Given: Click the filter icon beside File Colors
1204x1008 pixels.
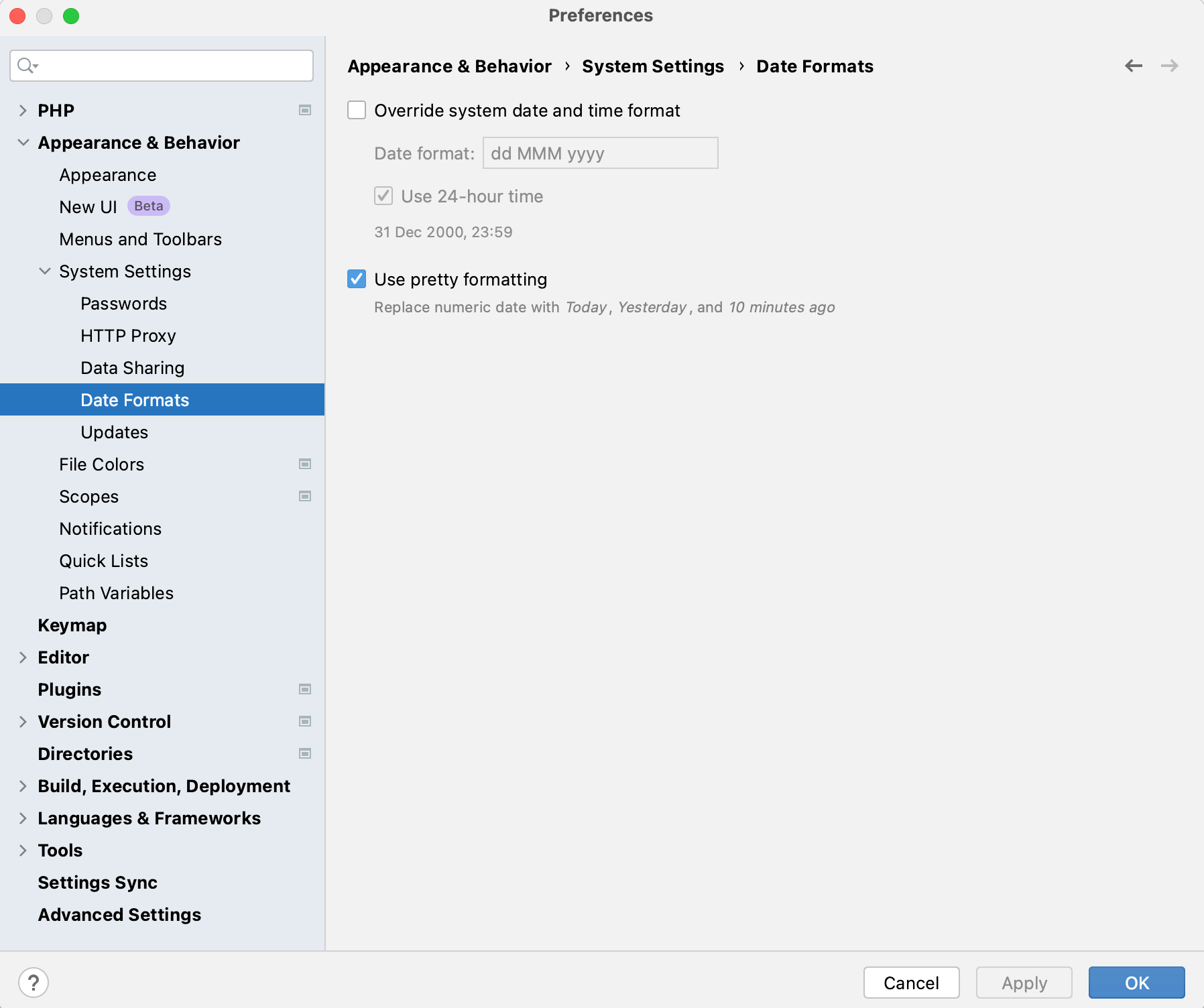Looking at the screenshot, I should coord(306,464).
